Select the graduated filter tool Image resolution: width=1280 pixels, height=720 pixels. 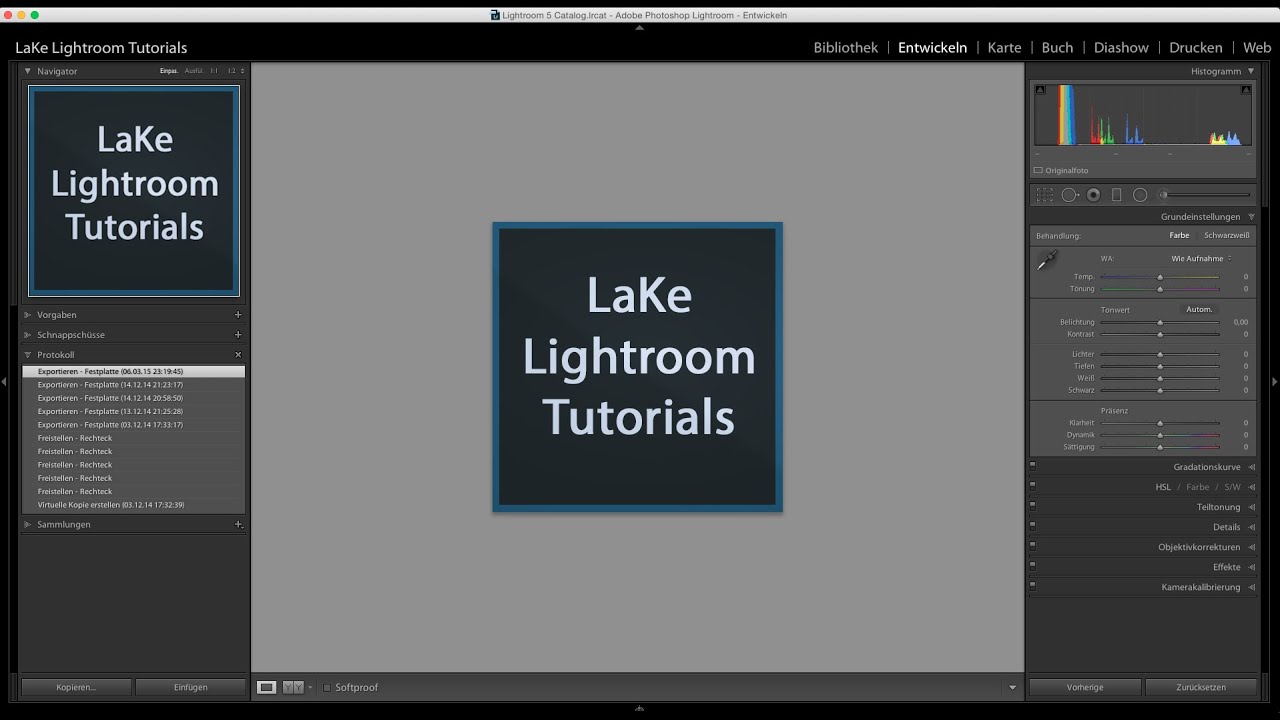pos(1117,195)
